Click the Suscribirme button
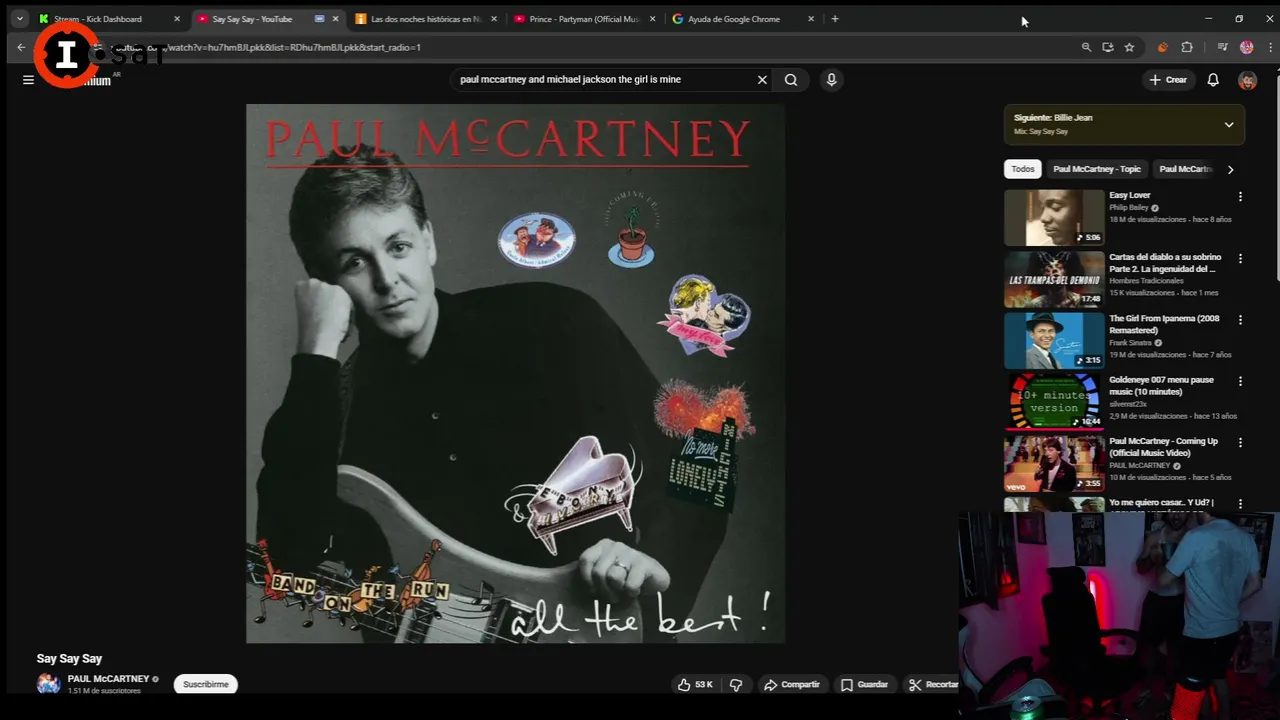 (x=206, y=685)
